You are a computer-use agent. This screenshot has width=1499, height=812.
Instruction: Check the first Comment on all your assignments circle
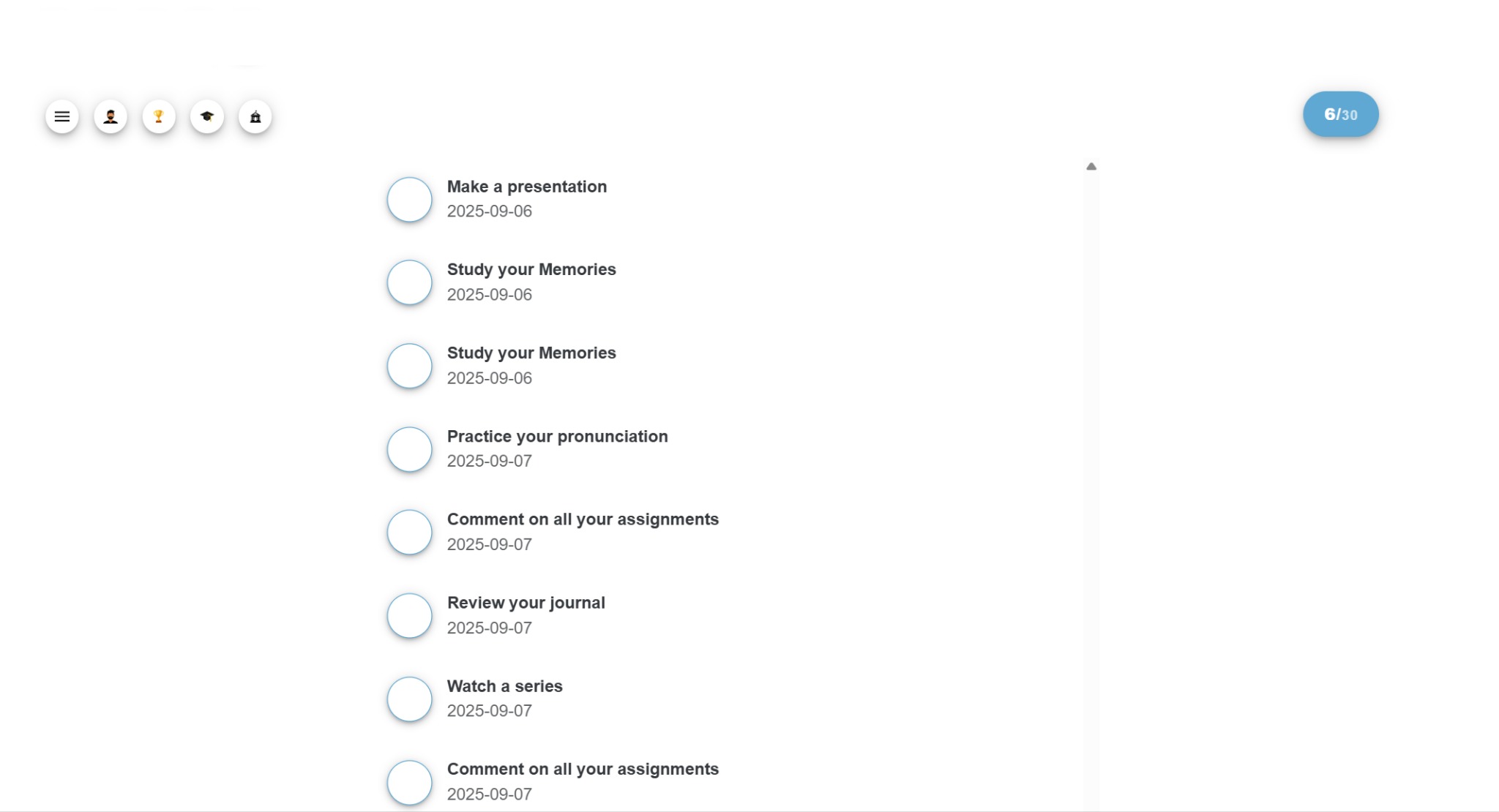[409, 533]
